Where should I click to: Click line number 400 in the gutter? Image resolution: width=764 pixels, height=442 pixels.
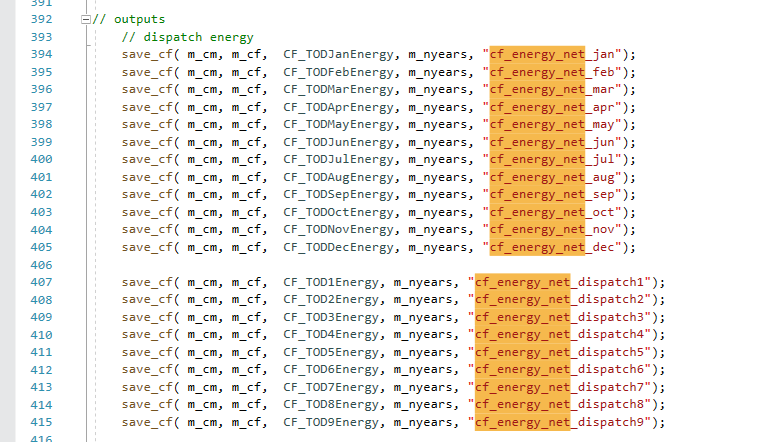[x=41, y=159]
